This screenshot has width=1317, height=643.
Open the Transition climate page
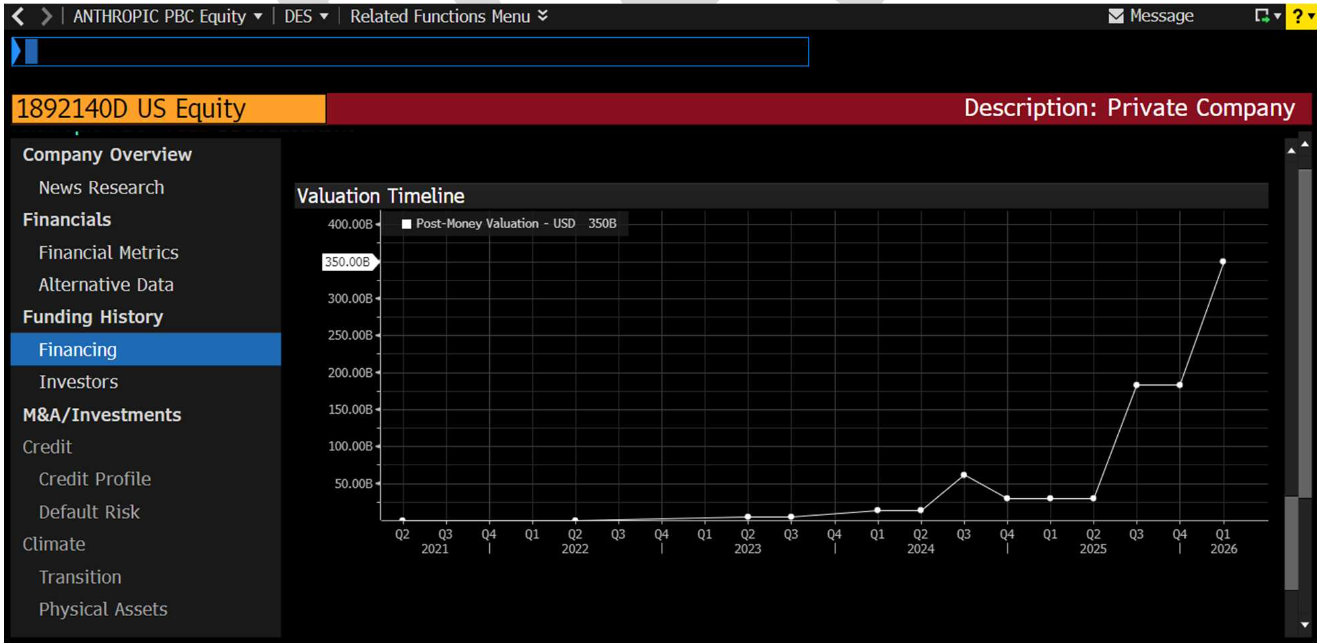(x=80, y=577)
